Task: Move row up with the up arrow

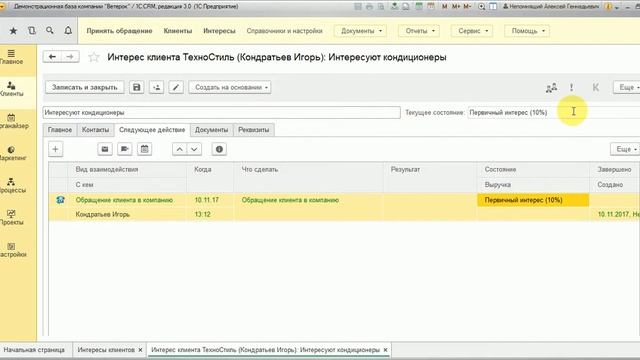Action: [x=180, y=149]
